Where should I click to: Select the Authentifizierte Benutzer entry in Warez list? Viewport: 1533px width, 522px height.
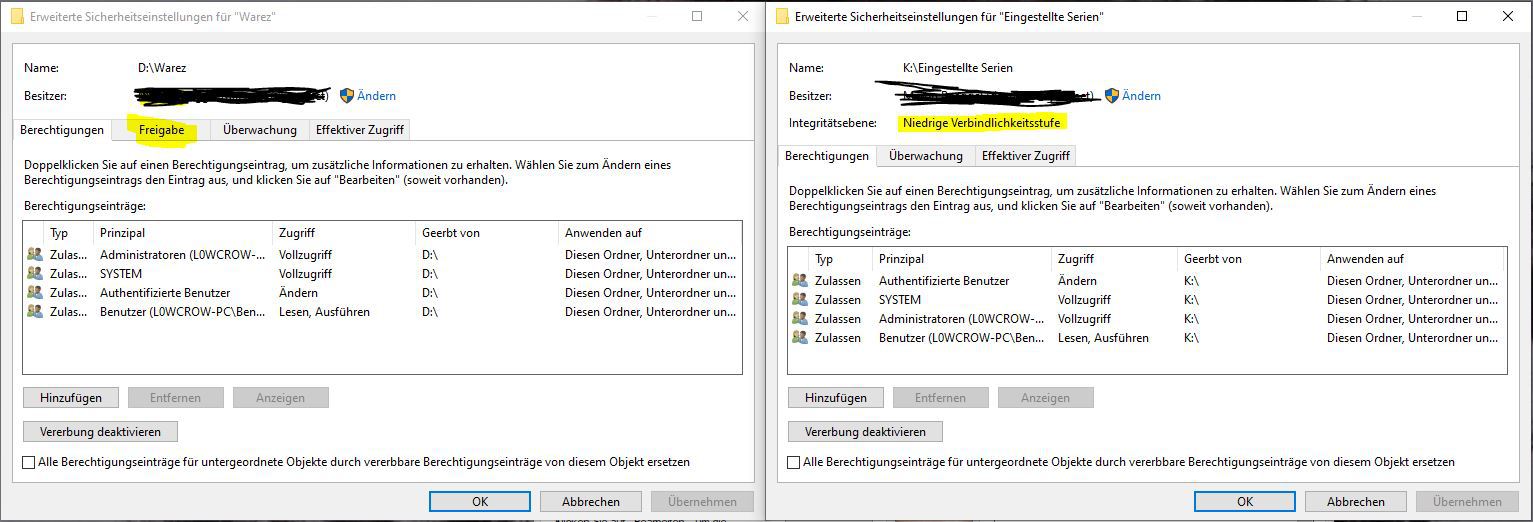(165, 293)
